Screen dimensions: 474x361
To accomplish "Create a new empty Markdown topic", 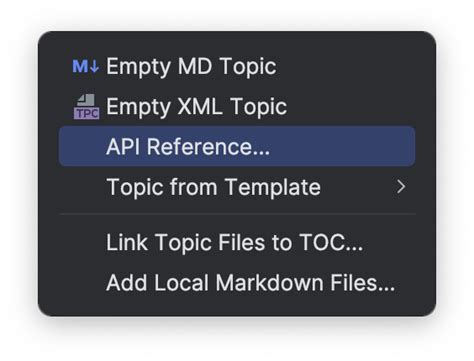I will tap(237, 66).
